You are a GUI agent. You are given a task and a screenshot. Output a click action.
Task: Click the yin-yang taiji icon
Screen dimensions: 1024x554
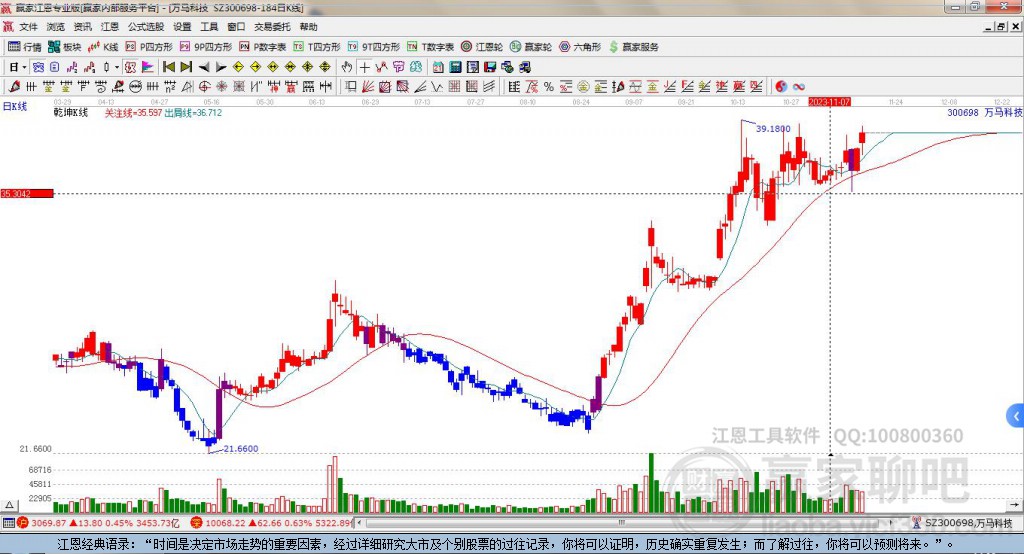coord(781,87)
